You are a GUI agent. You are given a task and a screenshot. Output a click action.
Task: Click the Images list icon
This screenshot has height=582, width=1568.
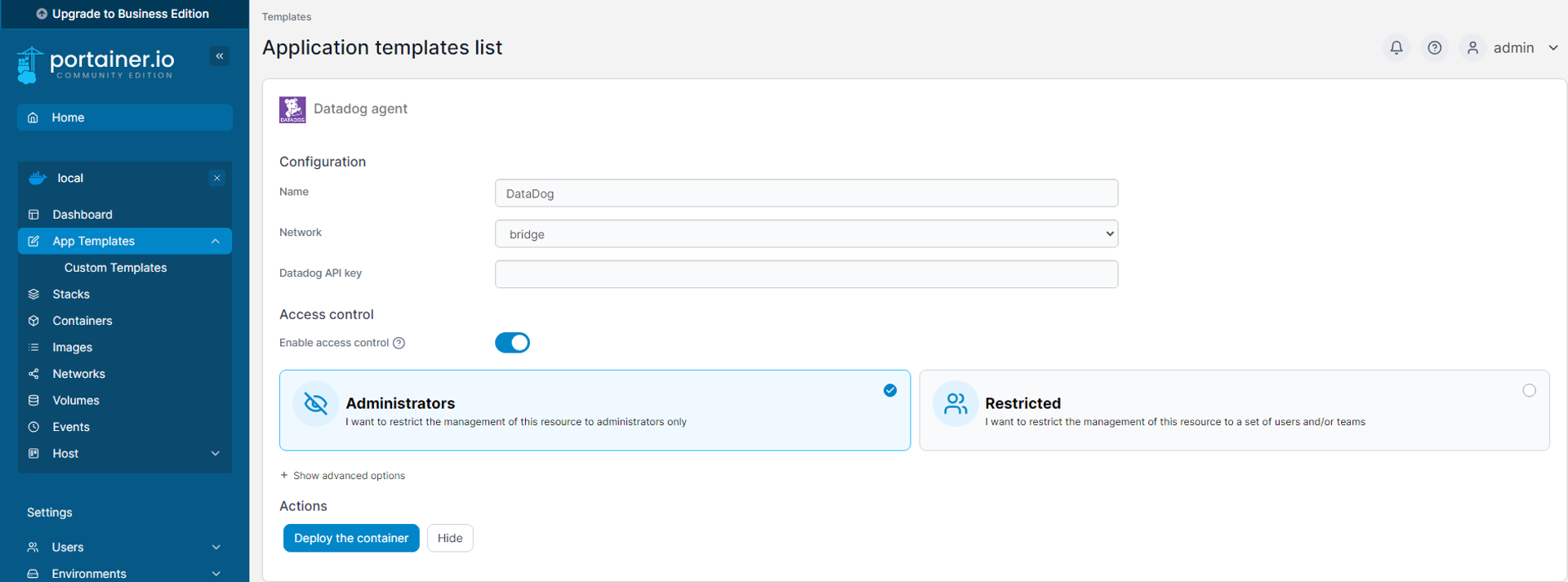coord(33,347)
